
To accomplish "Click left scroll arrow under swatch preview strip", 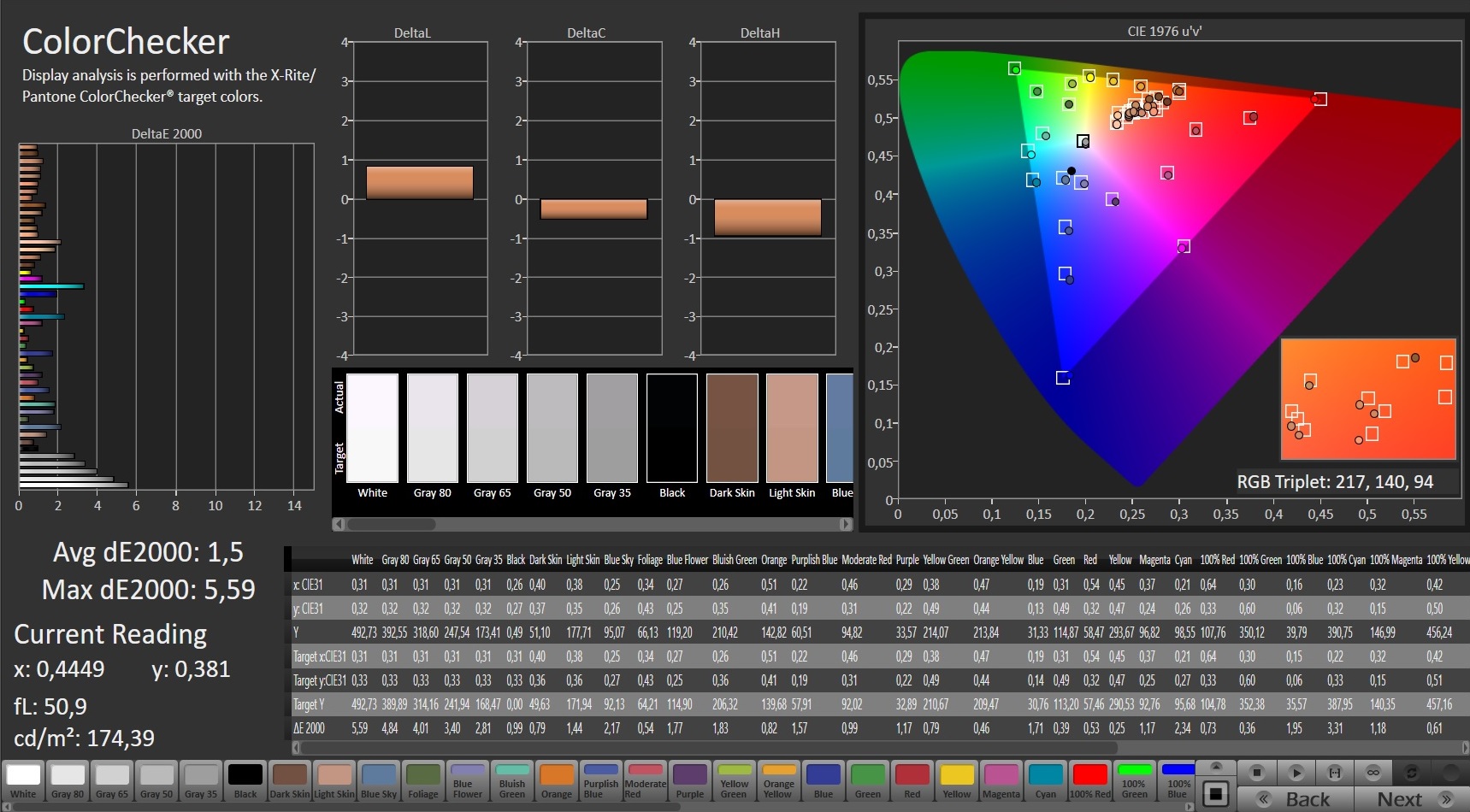I will 339,524.
